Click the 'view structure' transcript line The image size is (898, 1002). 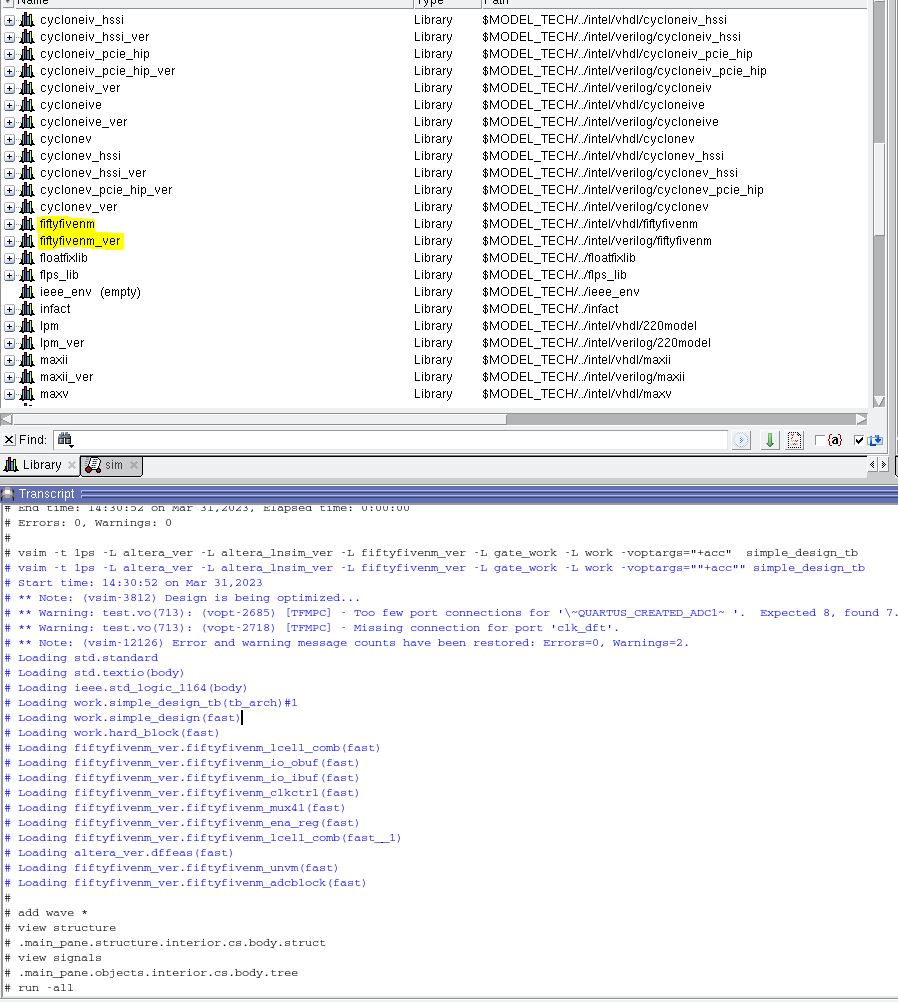coord(67,927)
